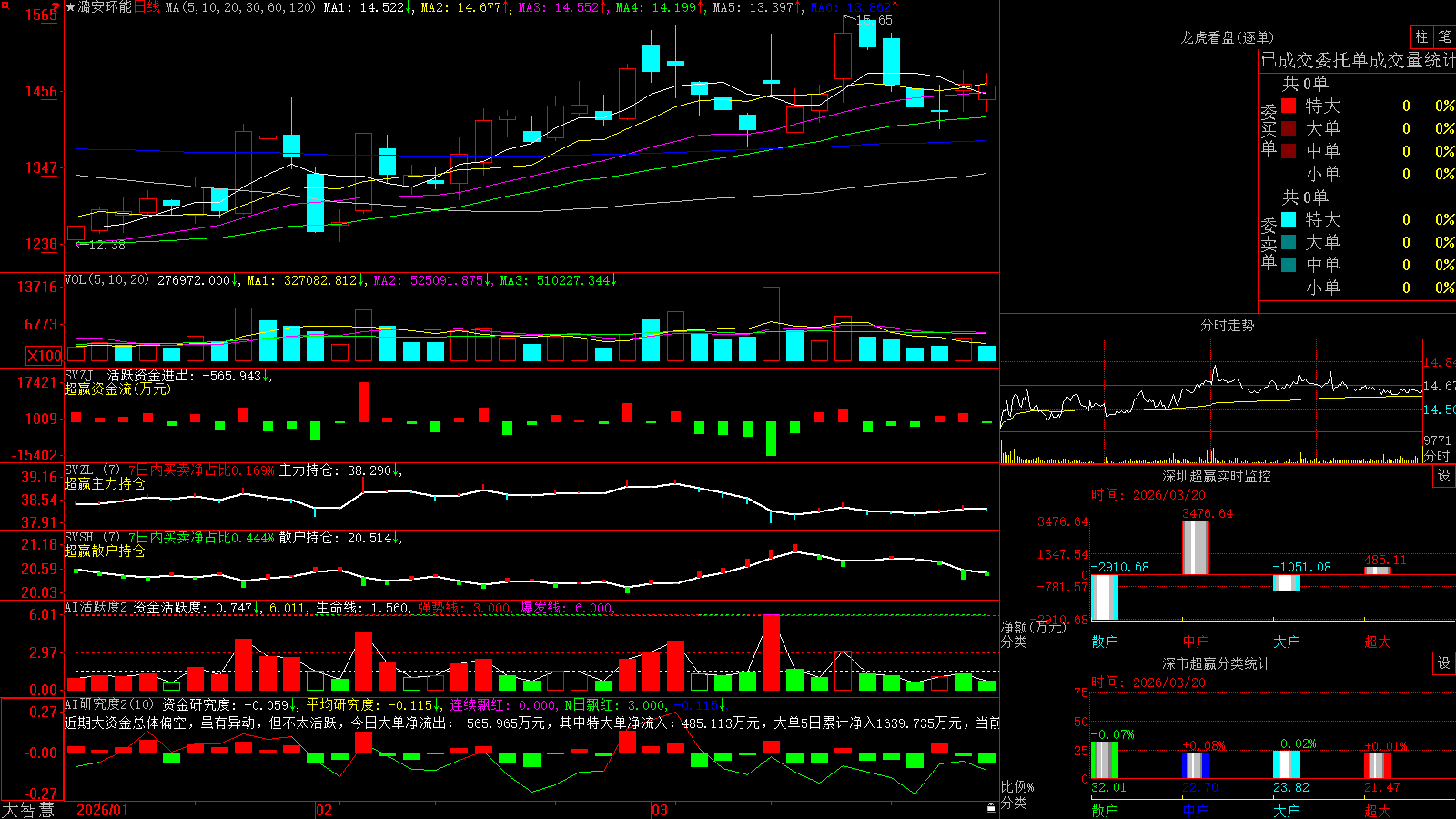Click the lock icon at chart bottom-right
Image resolution: width=1456 pixels, height=819 pixels.
coord(992,807)
